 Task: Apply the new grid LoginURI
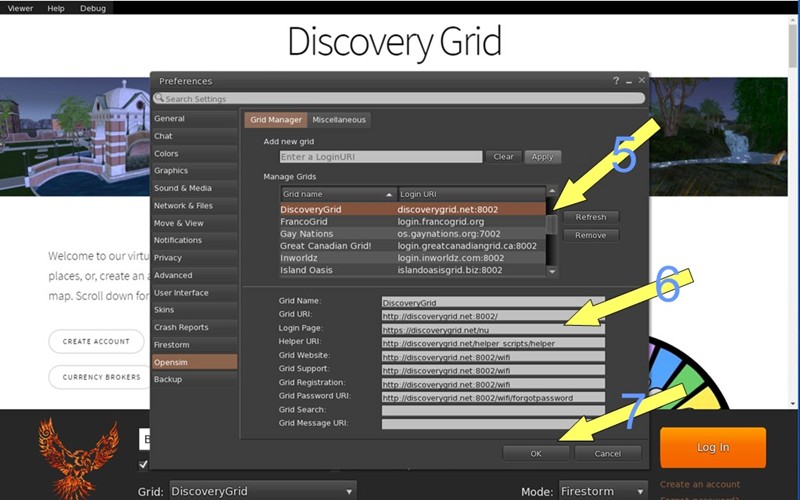(542, 157)
